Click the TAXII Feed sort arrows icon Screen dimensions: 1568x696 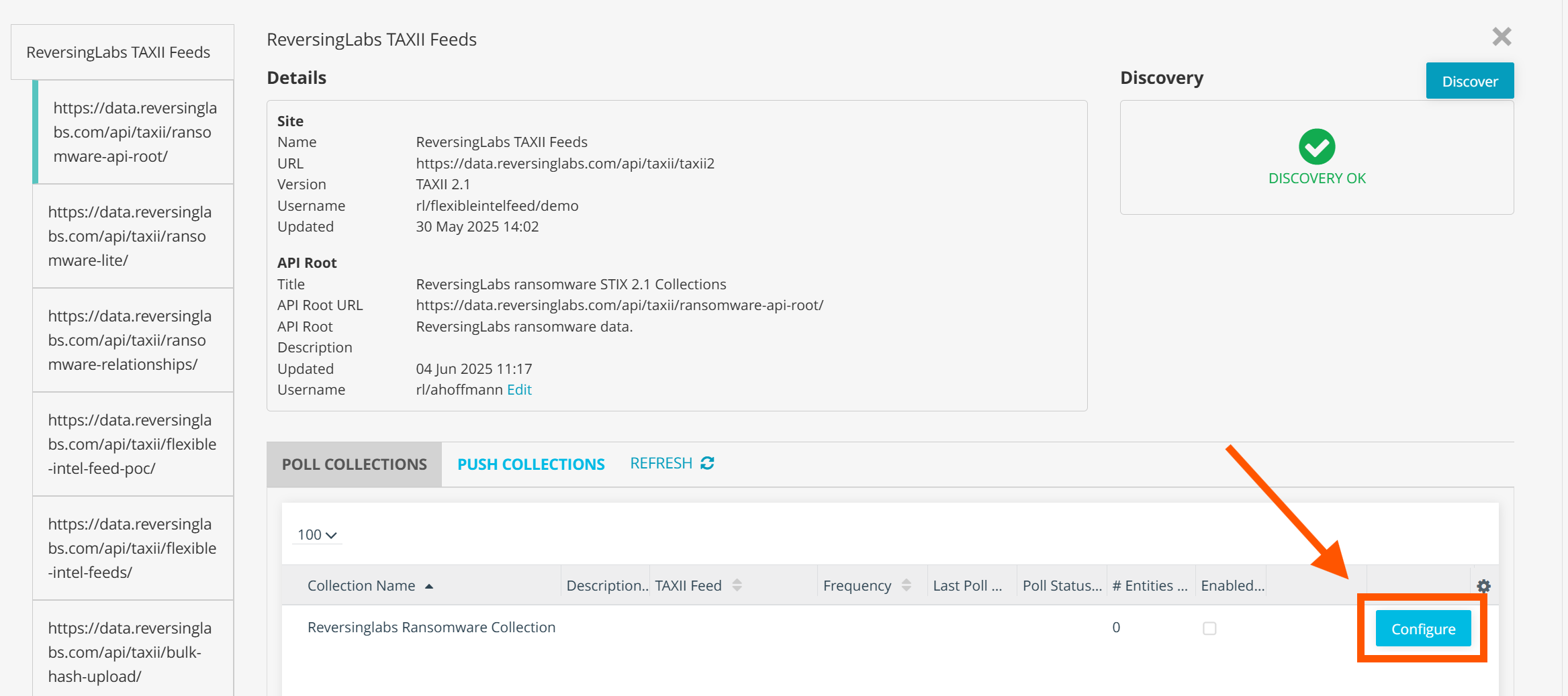[x=737, y=585]
